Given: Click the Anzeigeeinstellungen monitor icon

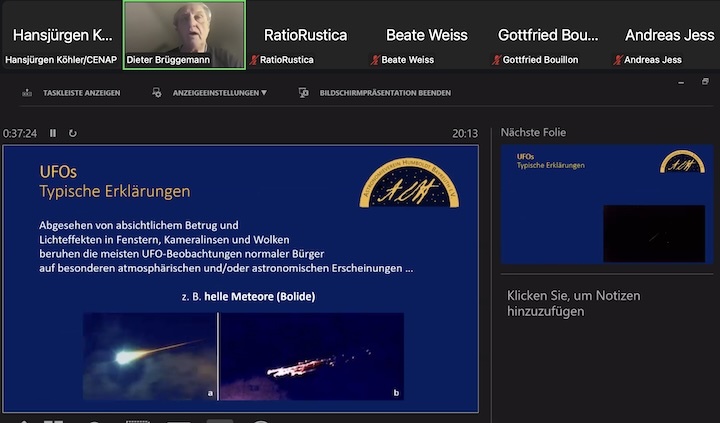Looking at the screenshot, I should [157, 93].
